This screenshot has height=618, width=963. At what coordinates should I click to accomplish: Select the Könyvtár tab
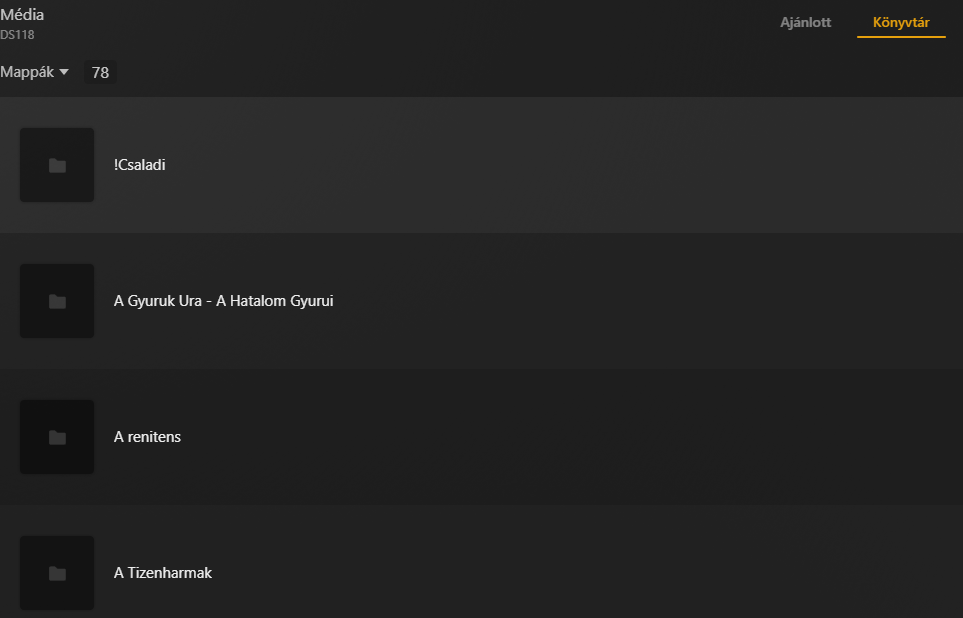(901, 22)
